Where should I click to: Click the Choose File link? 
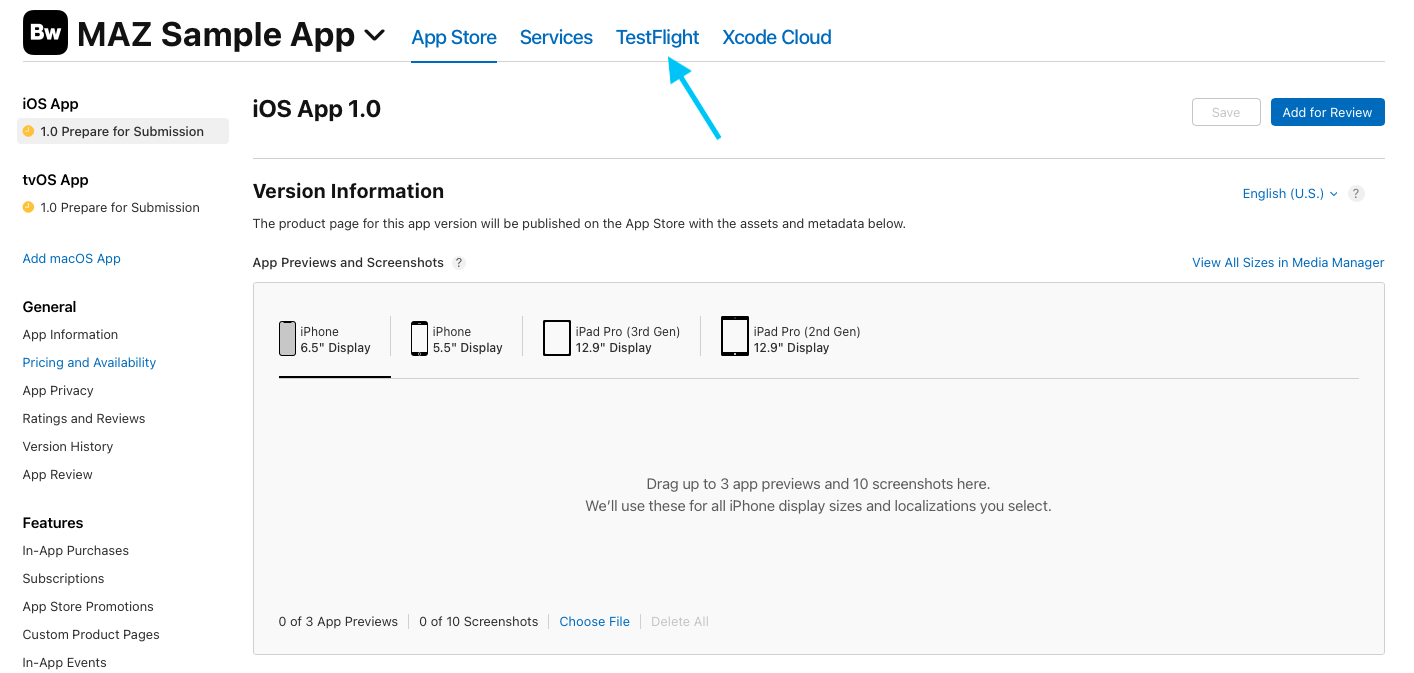point(594,622)
